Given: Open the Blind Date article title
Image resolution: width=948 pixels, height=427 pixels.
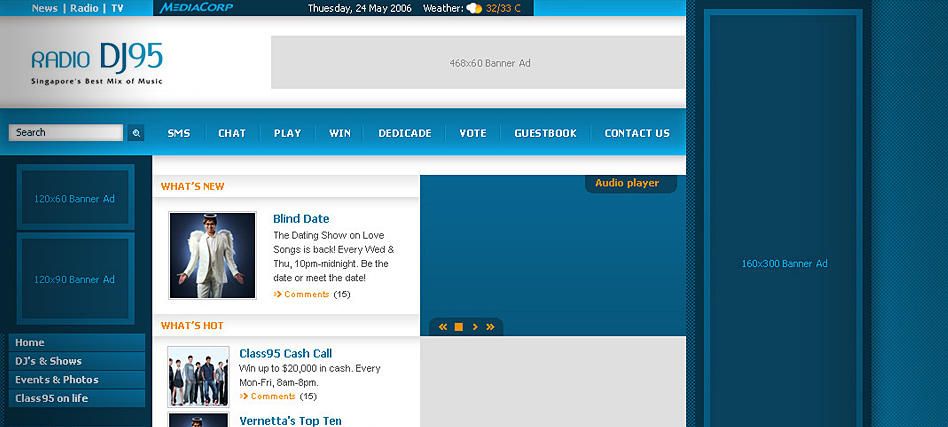Looking at the screenshot, I should [301, 219].
